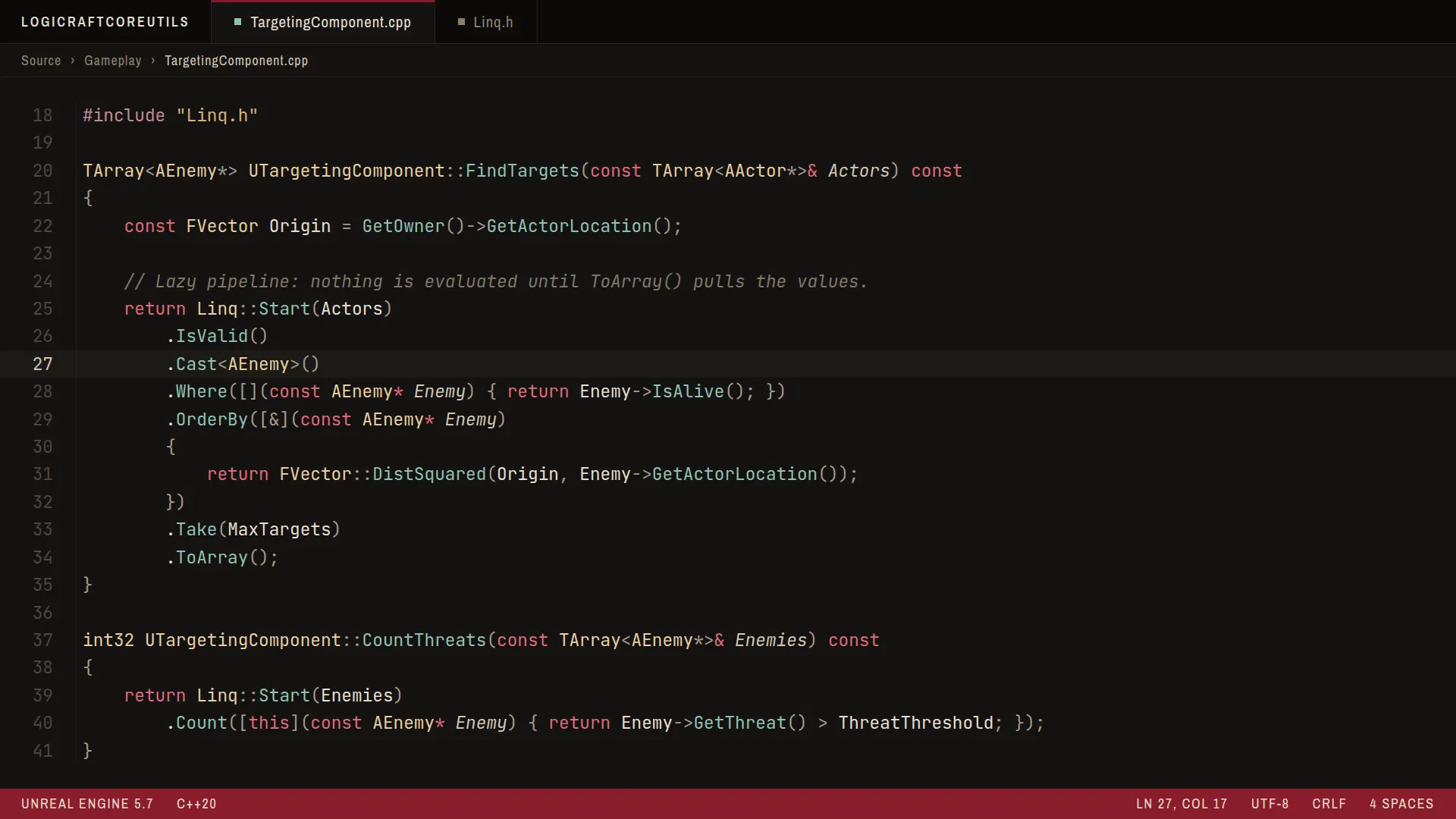Change the UTF-8 encoding in the status bar
Viewport: 1456px width, 819px height.
tap(1270, 804)
